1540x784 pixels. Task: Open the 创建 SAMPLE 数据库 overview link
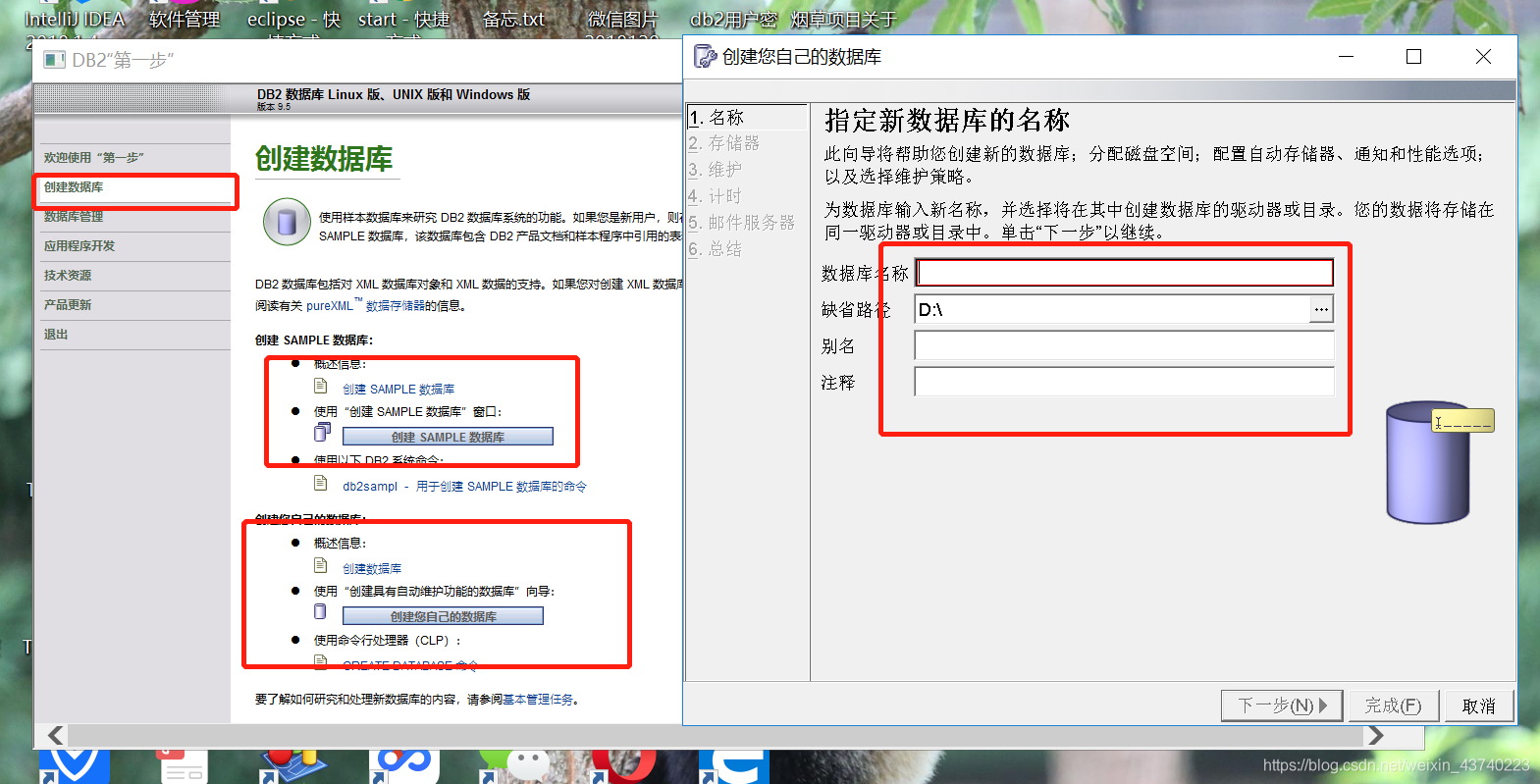tap(398, 390)
